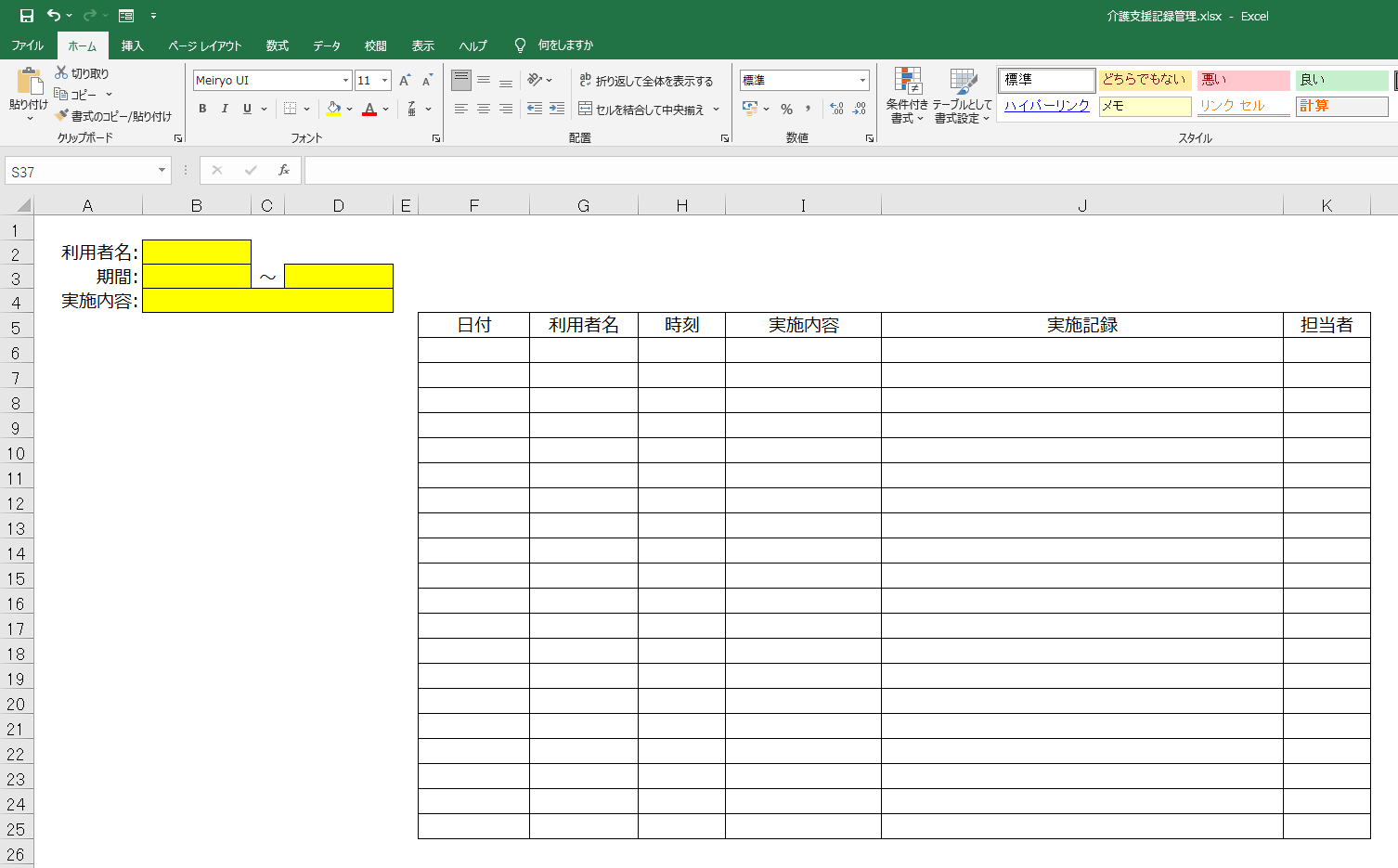Decrease decimal places
The image size is (1398, 868).
click(860, 109)
